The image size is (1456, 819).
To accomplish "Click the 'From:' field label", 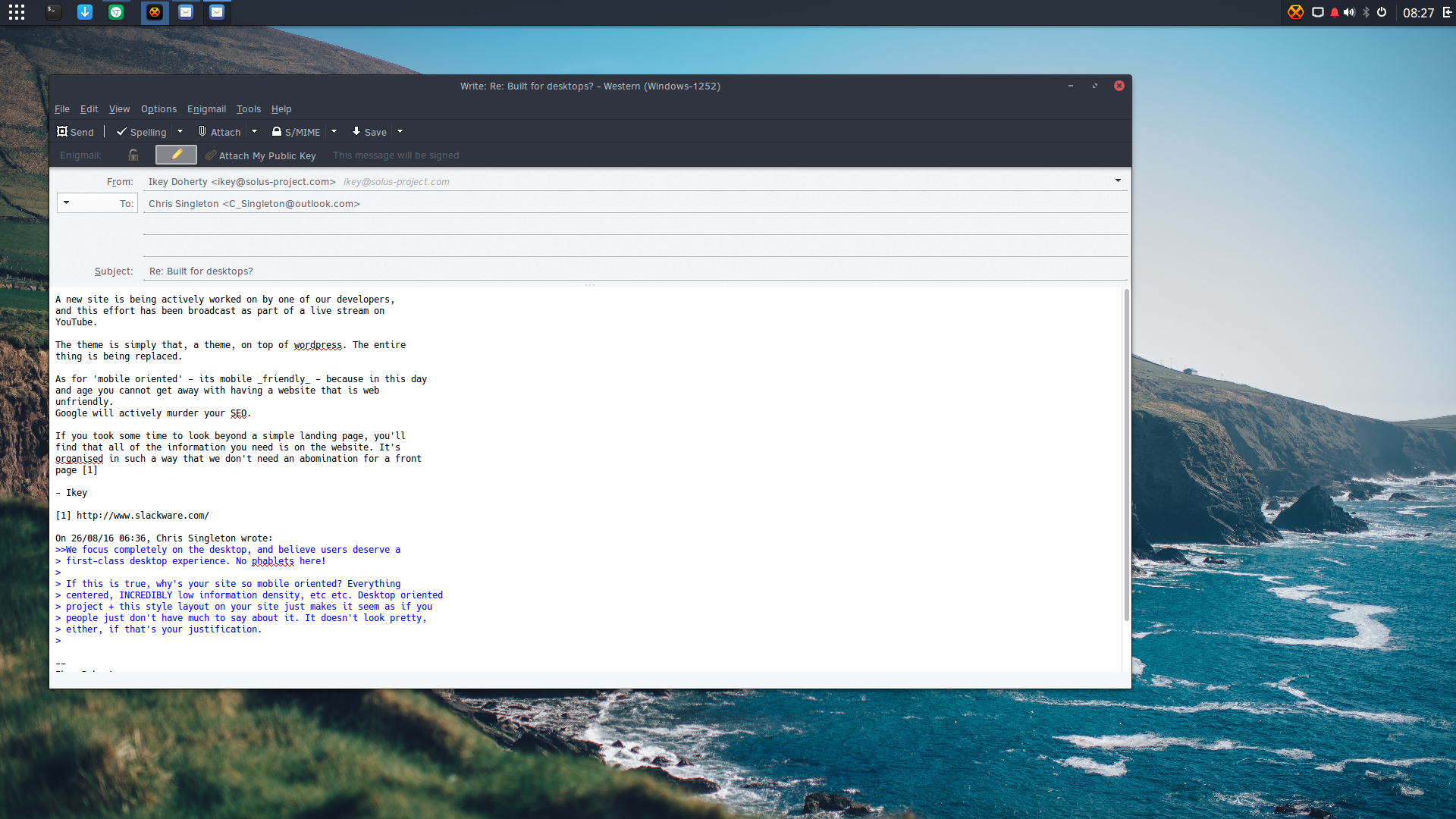I will pyautogui.click(x=120, y=182).
